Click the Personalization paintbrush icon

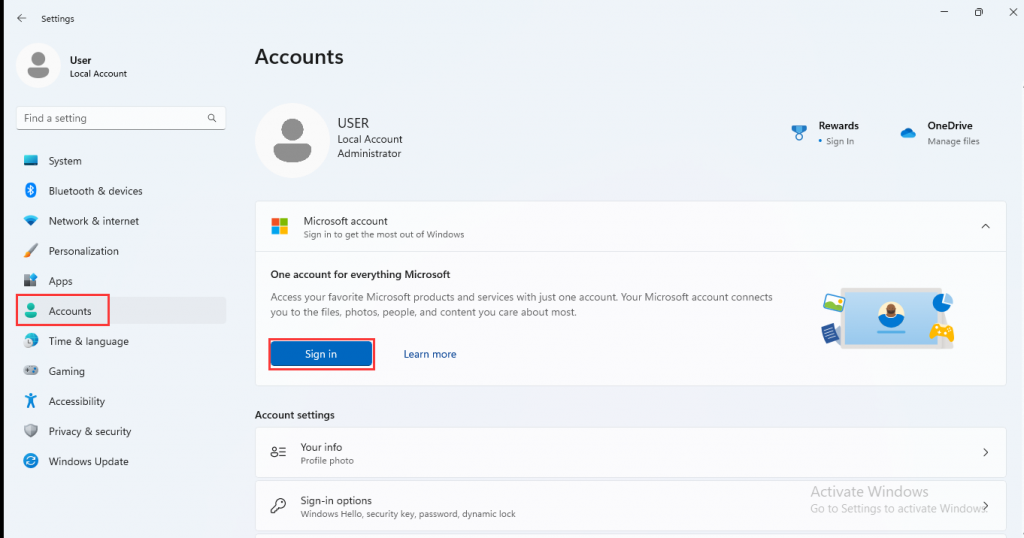pos(31,251)
